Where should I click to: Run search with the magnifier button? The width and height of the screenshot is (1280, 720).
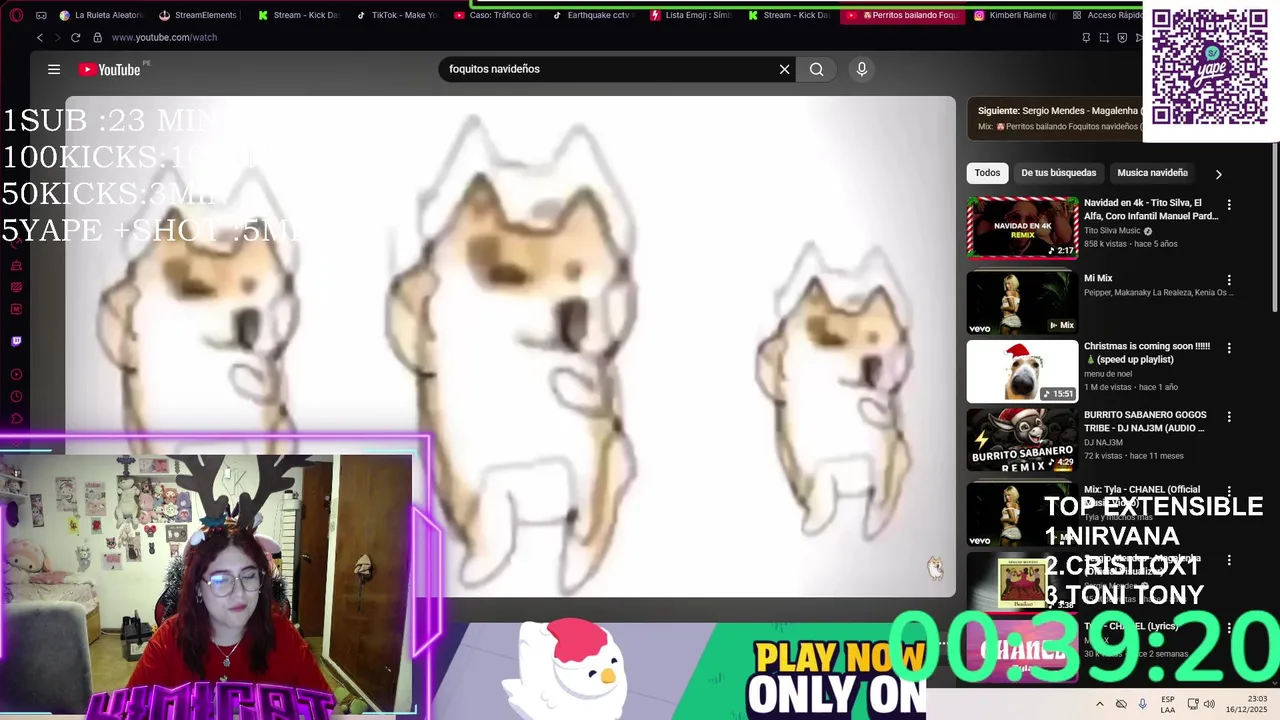pyautogui.click(x=817, y=69)
